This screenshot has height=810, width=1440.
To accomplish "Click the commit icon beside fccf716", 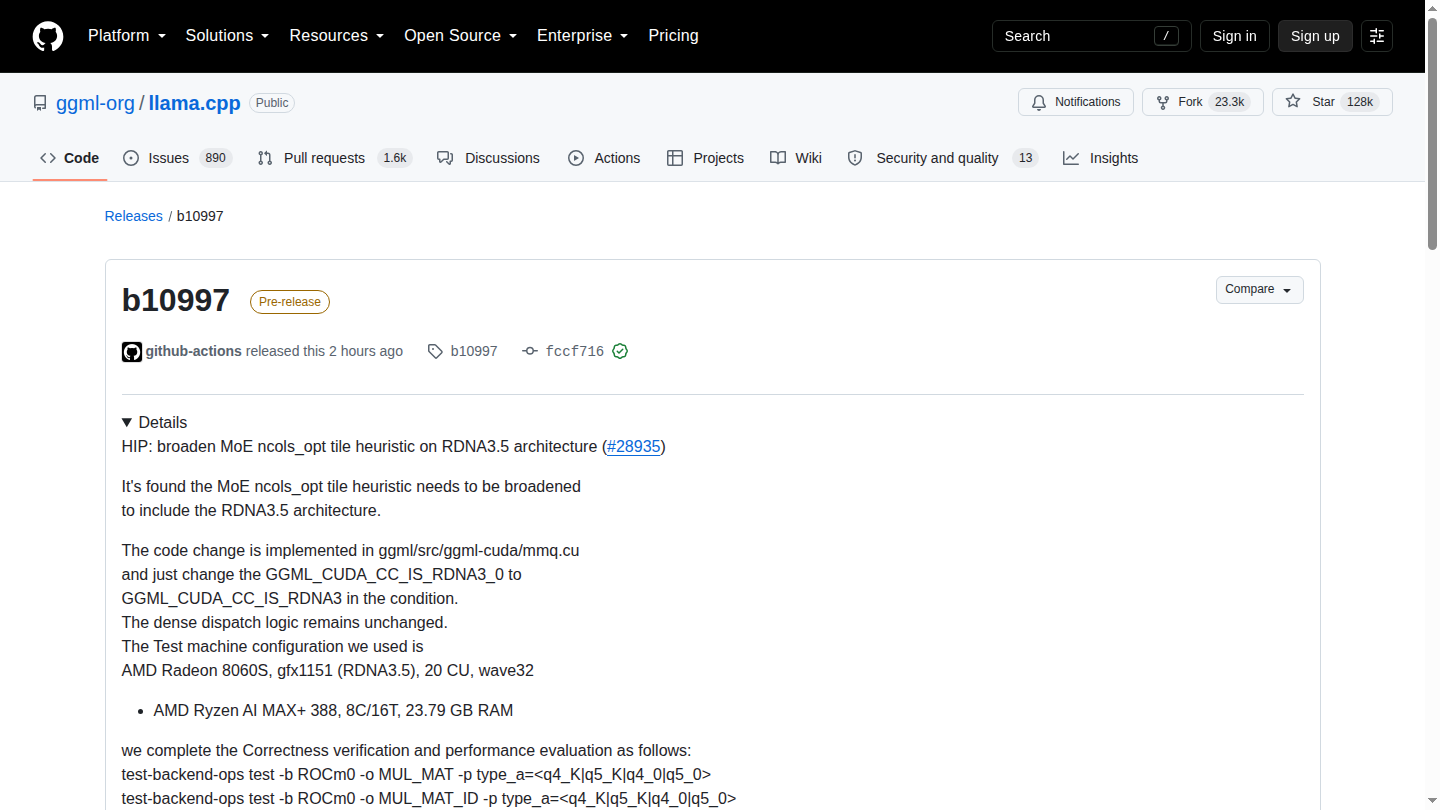I will [x=530, y=352].
